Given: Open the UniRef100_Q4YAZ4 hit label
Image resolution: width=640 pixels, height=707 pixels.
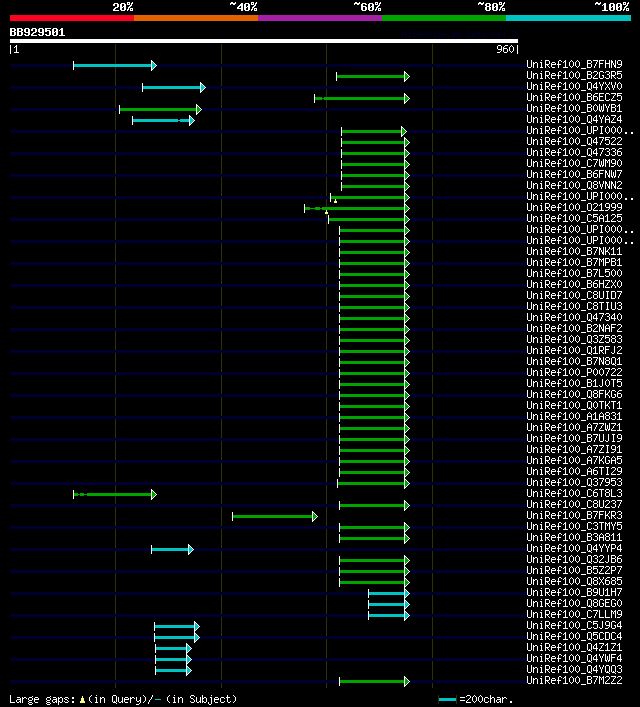Looking at the screenshot, I should coord(574,119).
